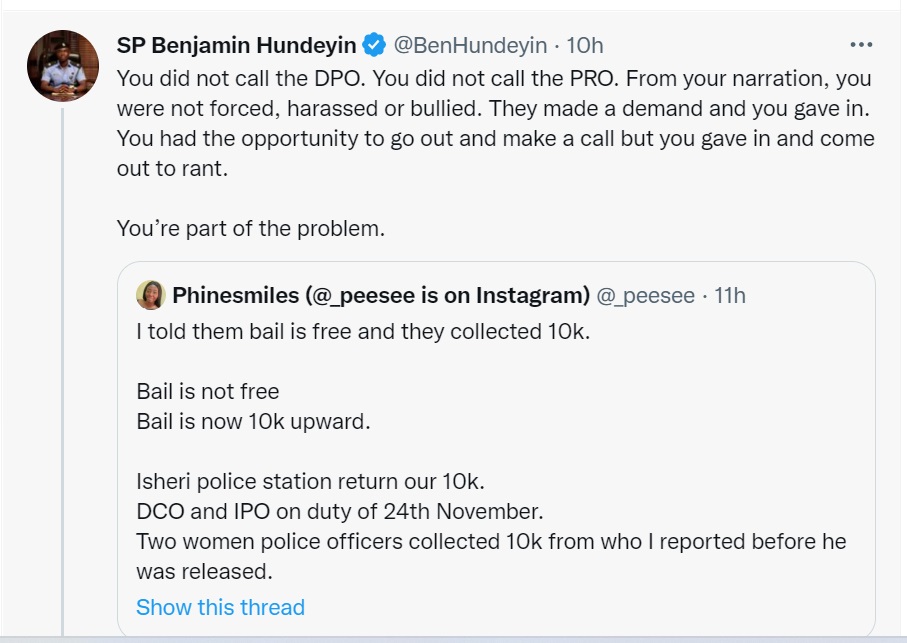Click the "Bail is not free" line
The height and width of the screenshot is (643, 907).
click(x=208, y=391)
